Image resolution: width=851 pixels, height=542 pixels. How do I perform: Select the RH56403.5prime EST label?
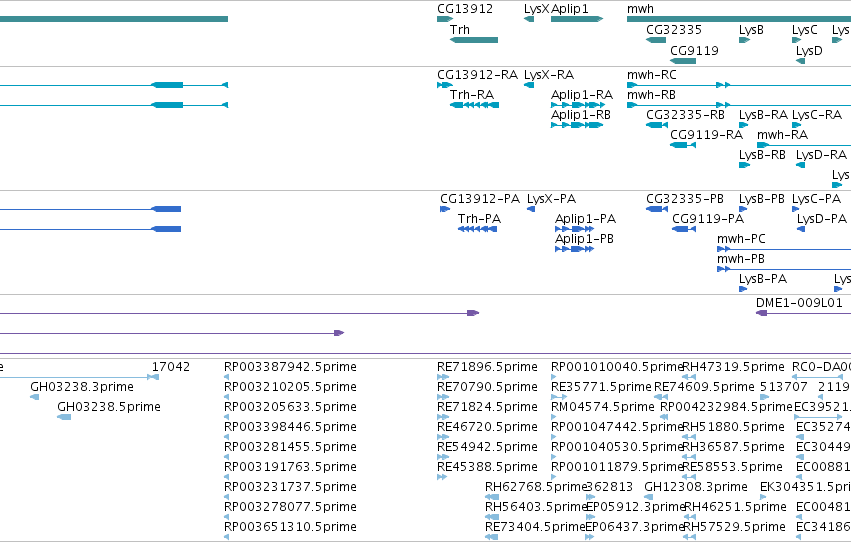[x=536, y=507]
